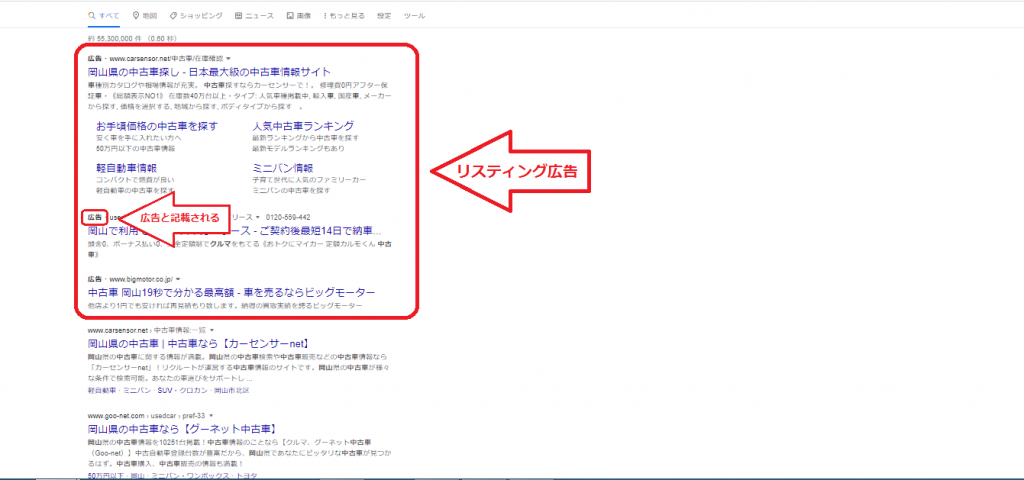The width and height of the screenshot is (1024, 480).
Task: Open the ad 中古車 岡山19秒で分かる最高額 ビッグモーター
Action: [x=231, y=292]
